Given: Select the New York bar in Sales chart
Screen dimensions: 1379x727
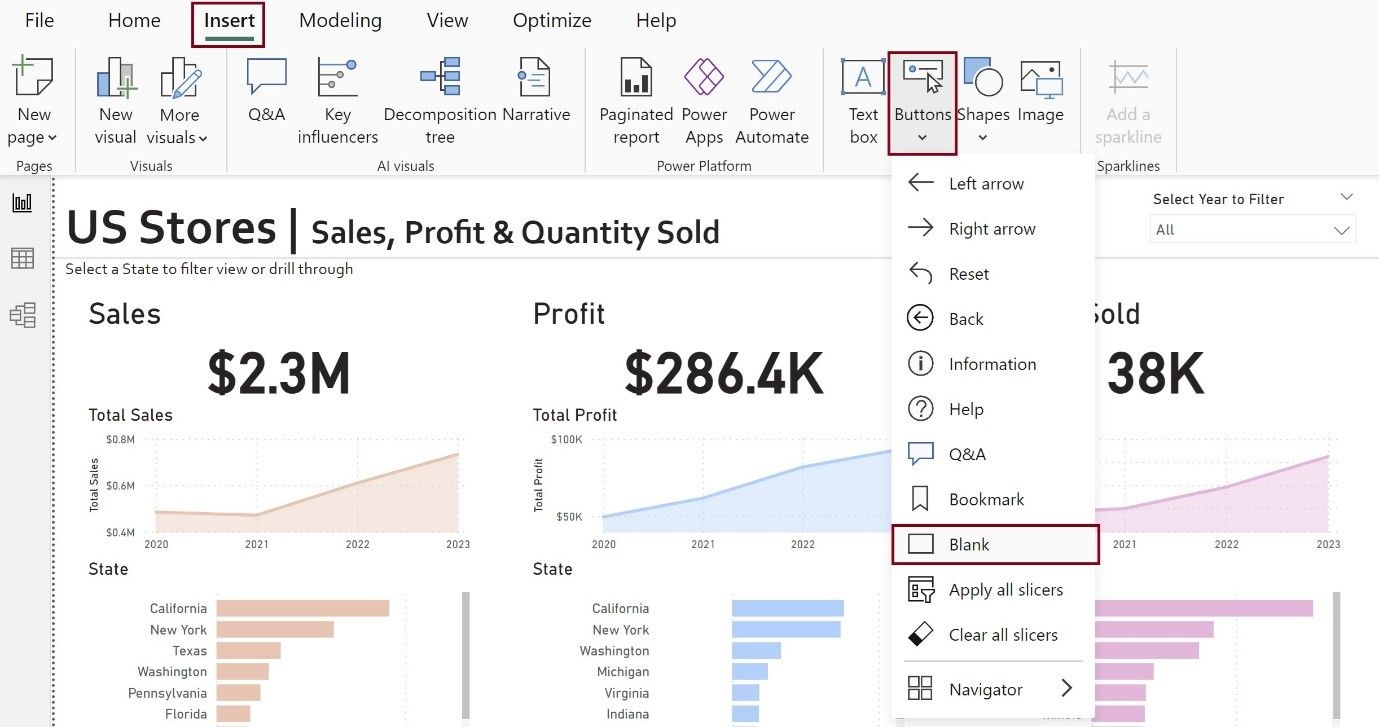Looking at the screenshot, I should [x=275, y=630].
